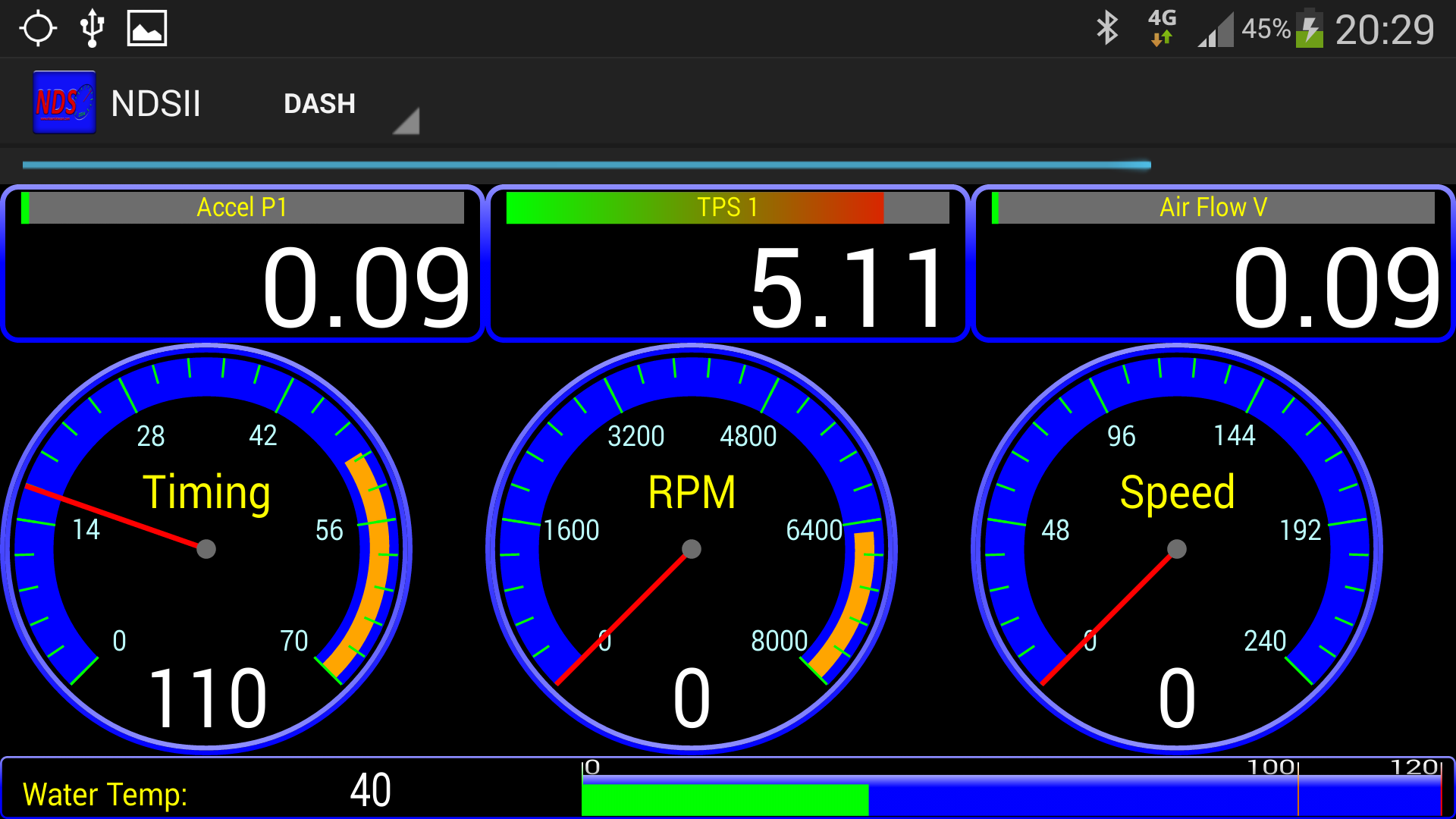Open the DASH view dropdown
The width and height of the screenshot is (1456, 819).
tap(319, 104)
